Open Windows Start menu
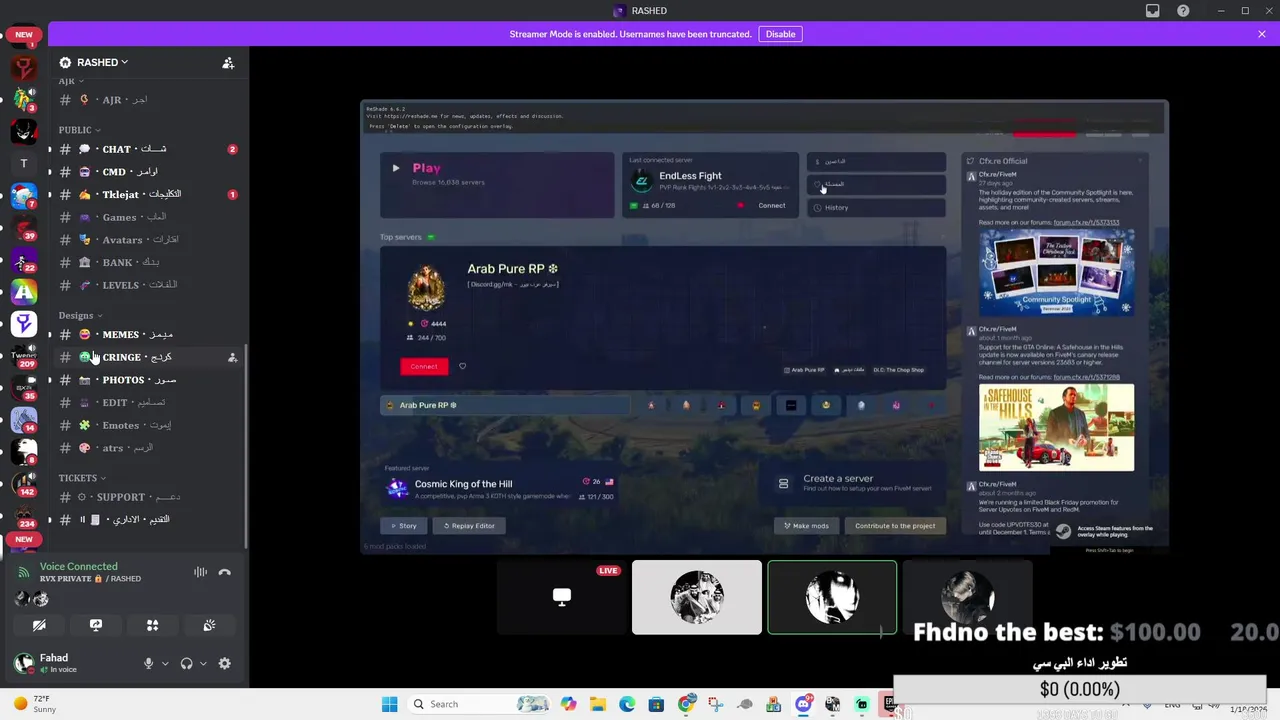This screenshot has width=1280, height=720. coord(390,704)
